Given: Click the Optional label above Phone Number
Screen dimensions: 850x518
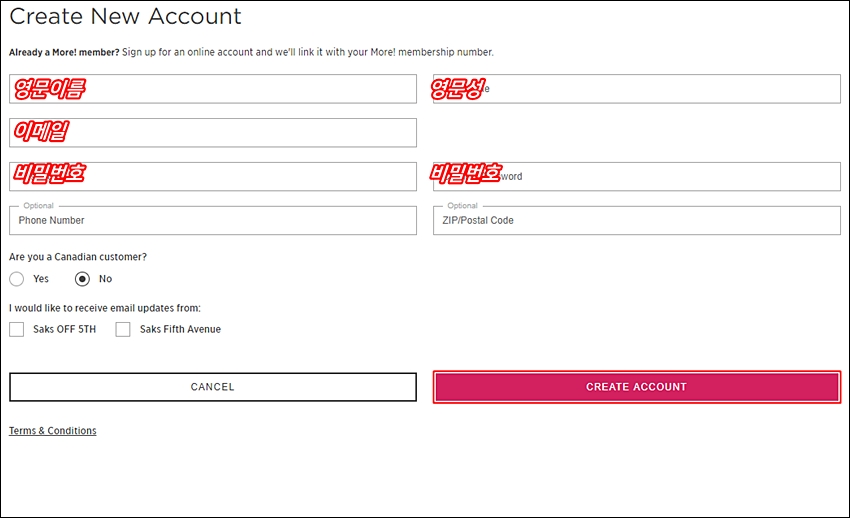Looking at the screenshot, I should pos(38,206).
